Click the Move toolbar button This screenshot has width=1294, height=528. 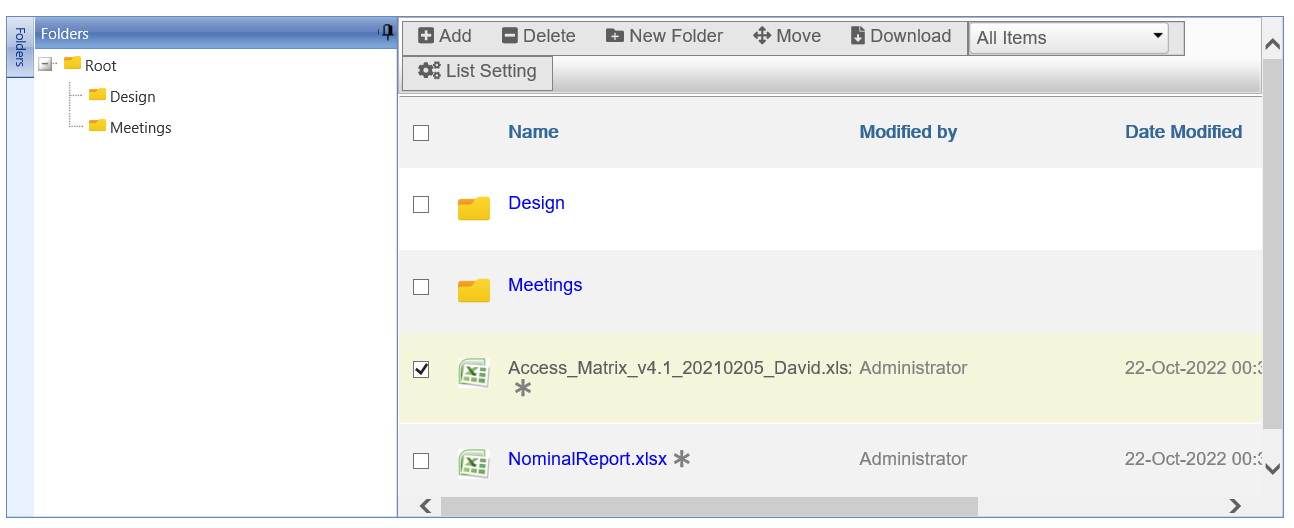click(787, 36)
